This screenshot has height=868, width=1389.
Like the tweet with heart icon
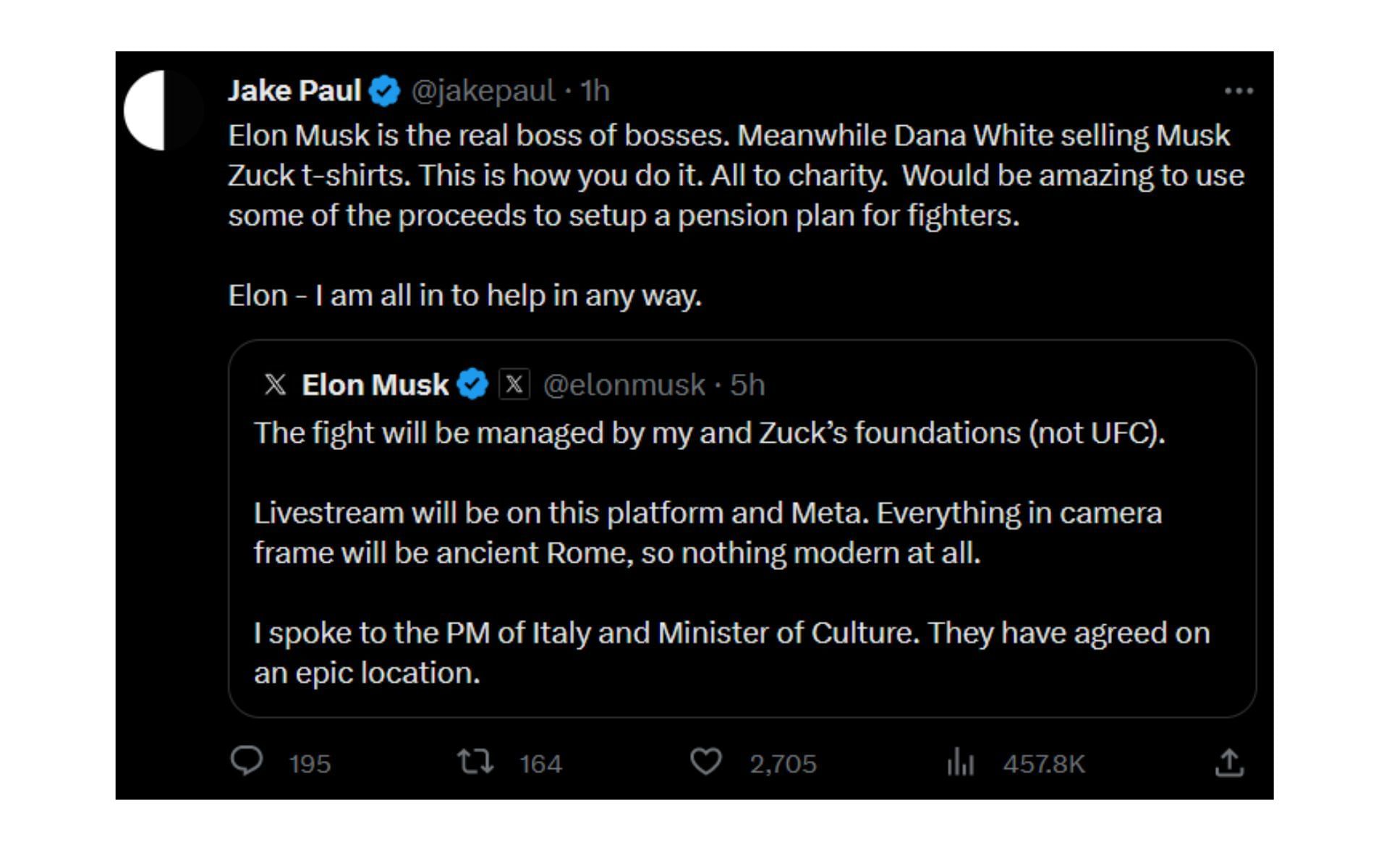(x=705, y=762)
